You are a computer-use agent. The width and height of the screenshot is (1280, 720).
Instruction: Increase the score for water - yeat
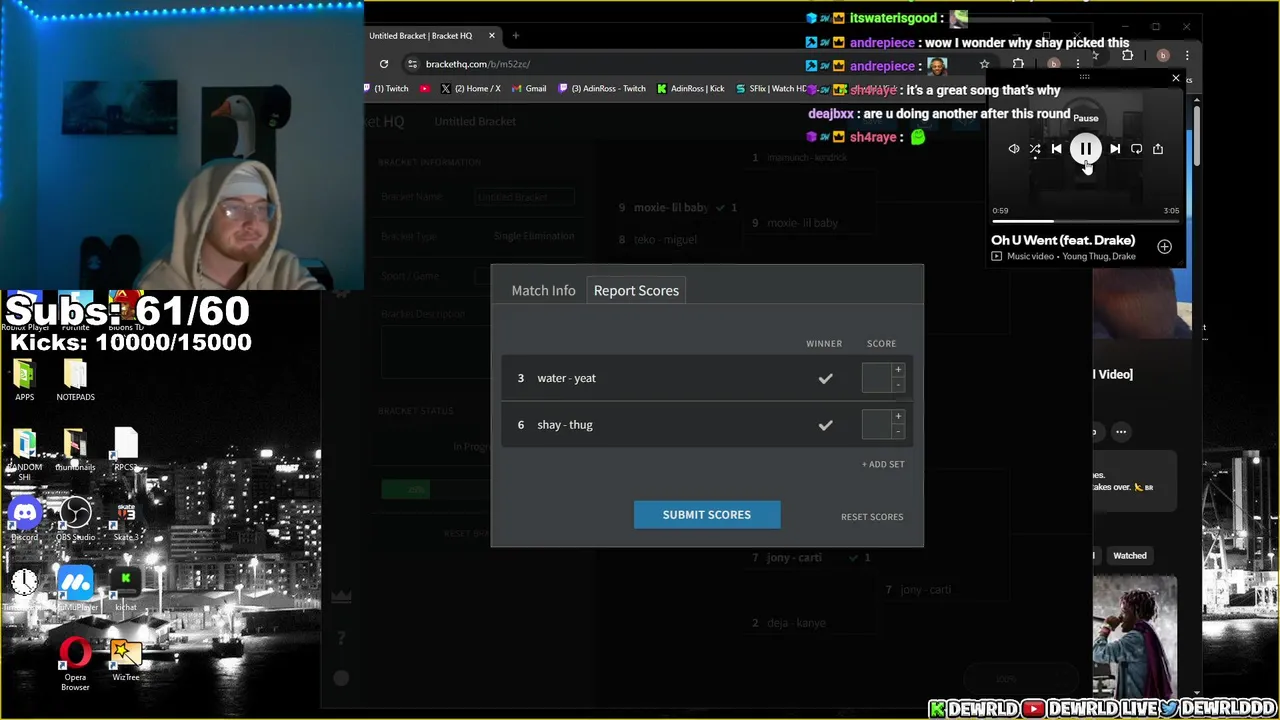click(898, 370)
